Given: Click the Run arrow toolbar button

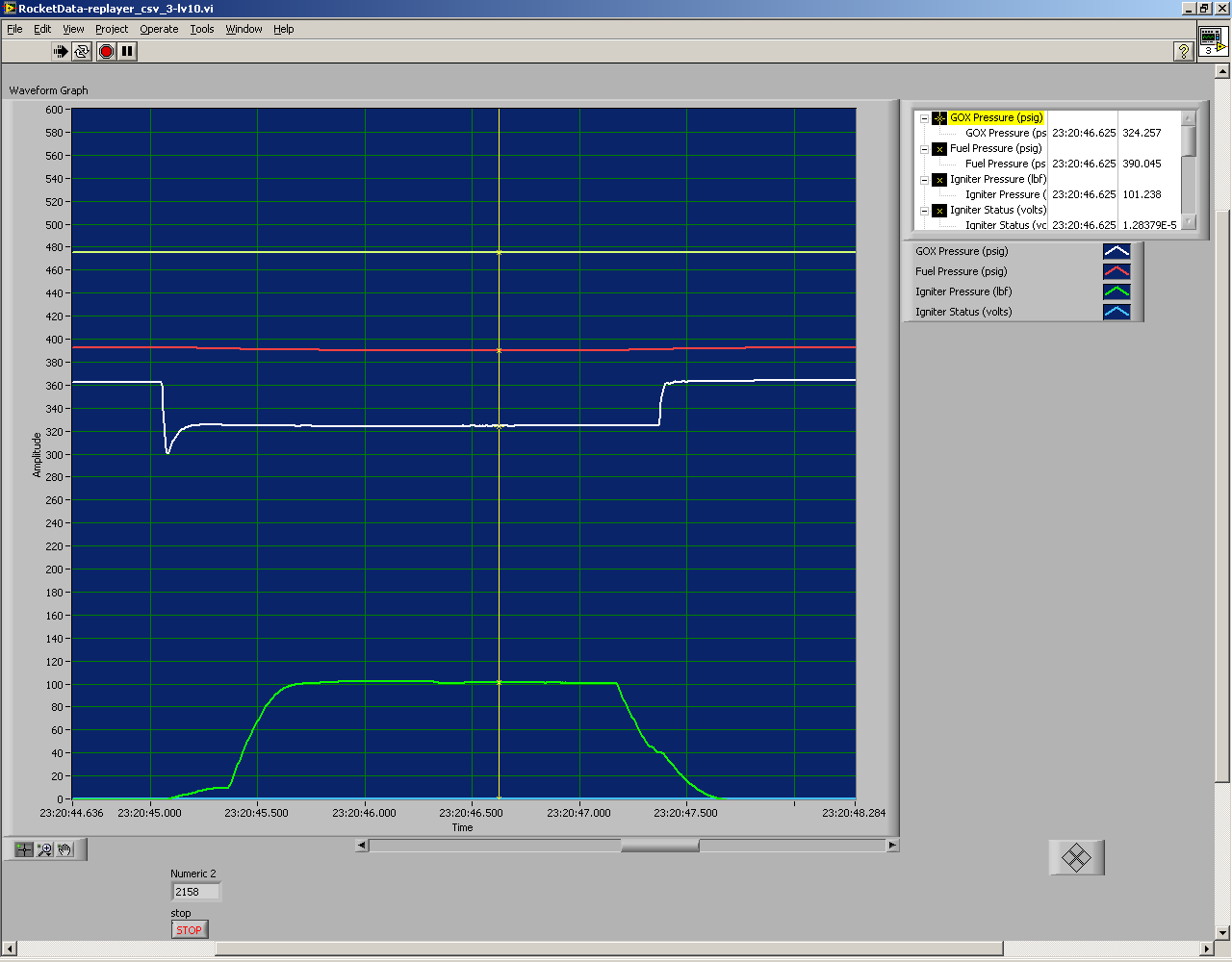Looking at the screenshot, I should click(x=61, y=51).
